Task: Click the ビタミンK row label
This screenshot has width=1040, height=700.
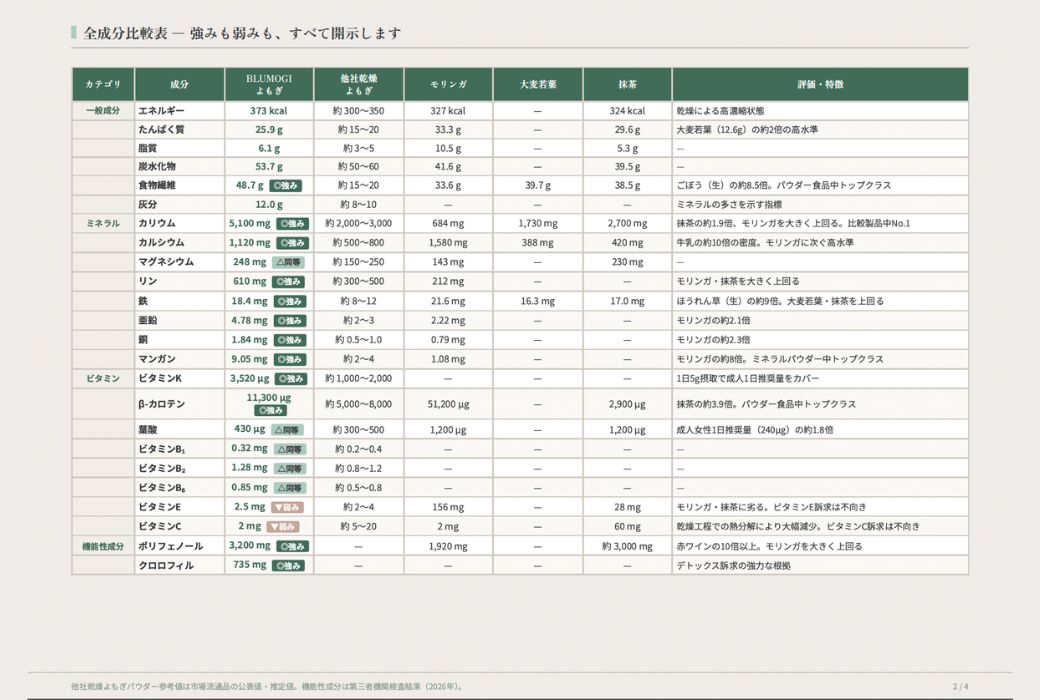Action: 160,378
